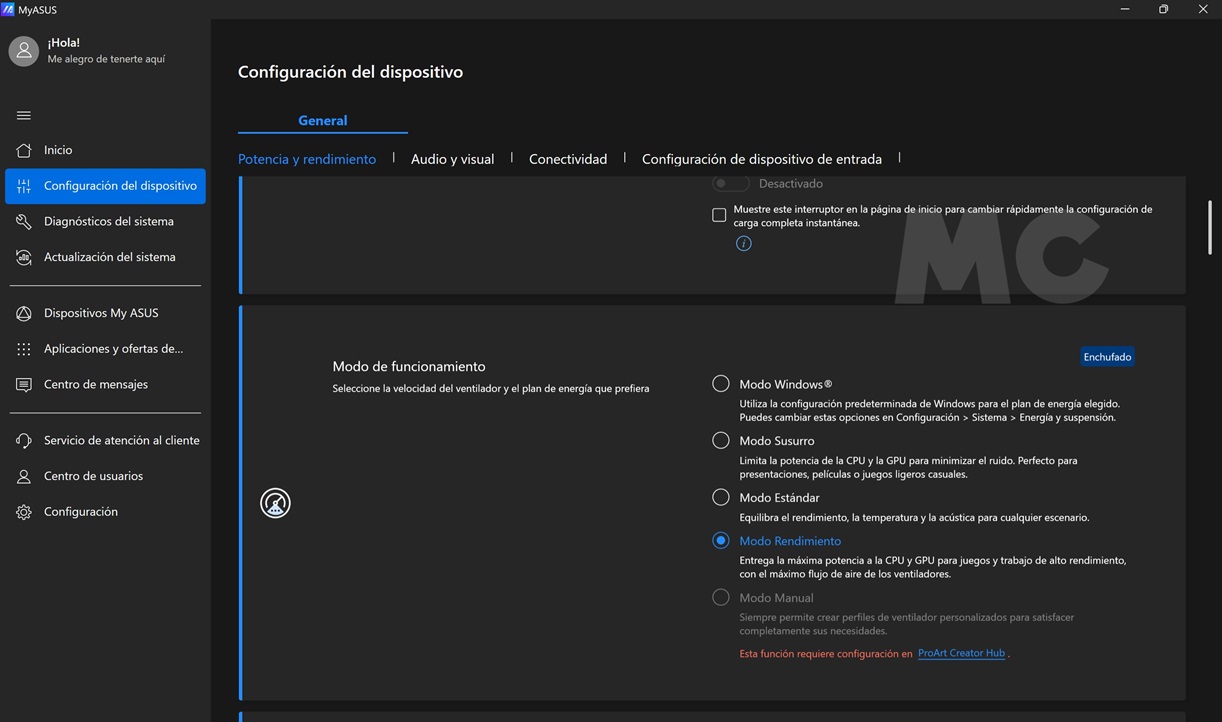Open Configuración gear icon in sidebar
1222x722 pixels.
pos(24,512)
